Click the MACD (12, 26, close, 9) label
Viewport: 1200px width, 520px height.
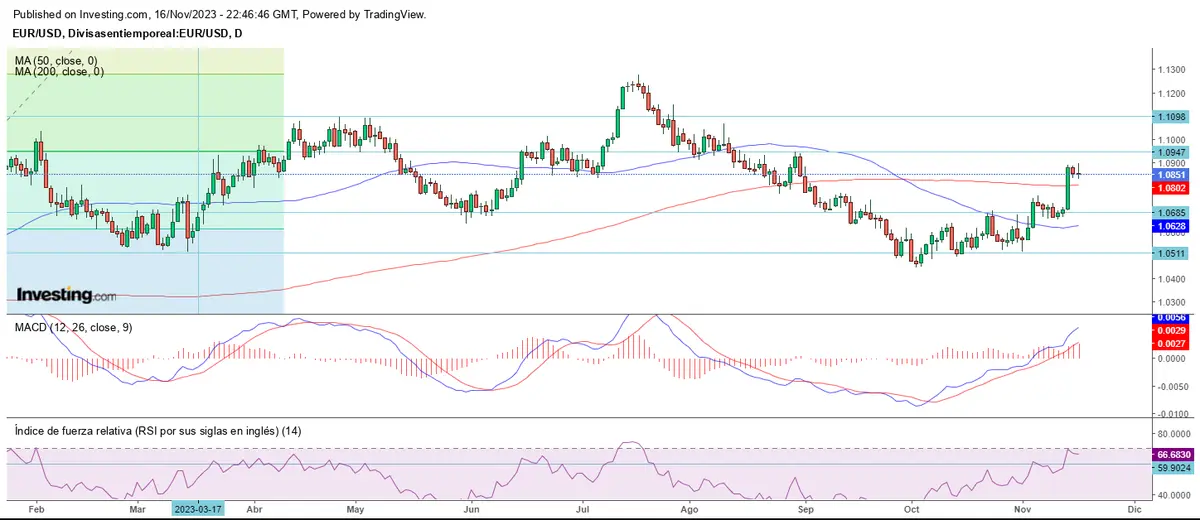pos(71,327)
